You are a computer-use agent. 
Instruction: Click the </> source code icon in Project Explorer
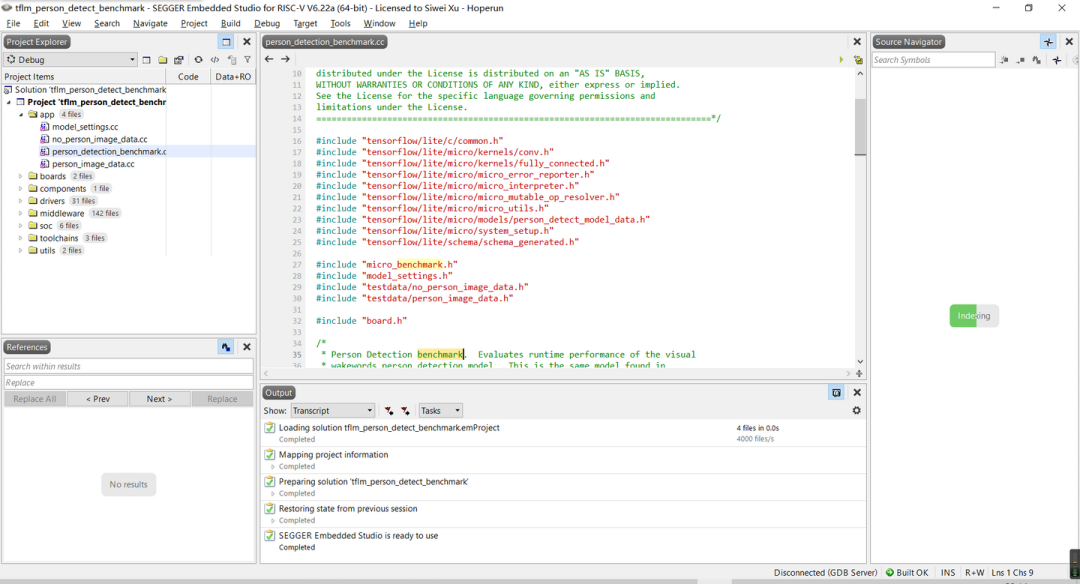point(215,60)
